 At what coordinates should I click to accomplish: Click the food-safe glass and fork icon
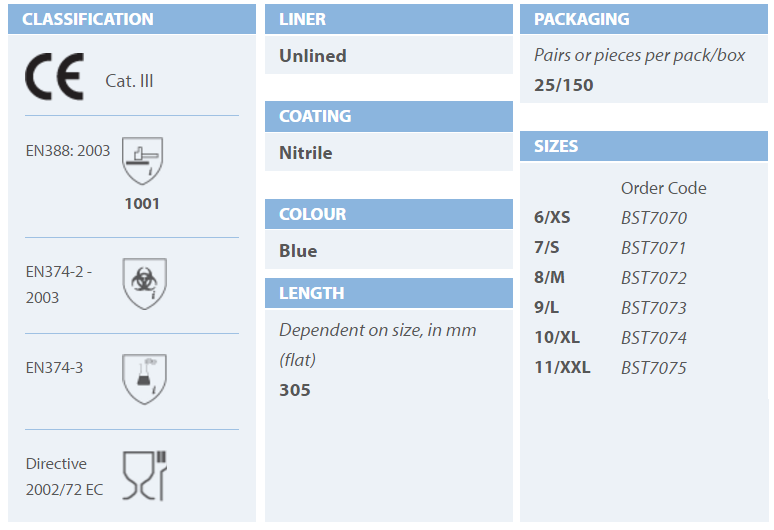pos(145,476)
